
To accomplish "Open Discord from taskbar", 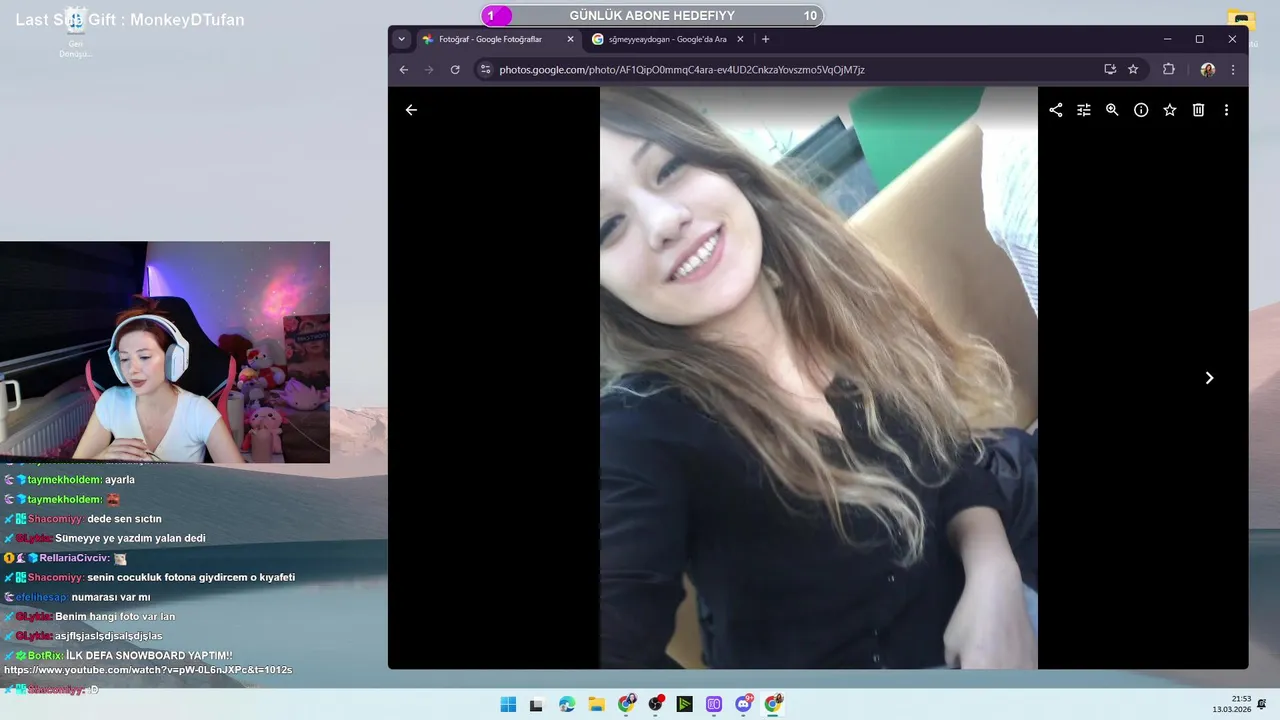I will click(744, 704).
